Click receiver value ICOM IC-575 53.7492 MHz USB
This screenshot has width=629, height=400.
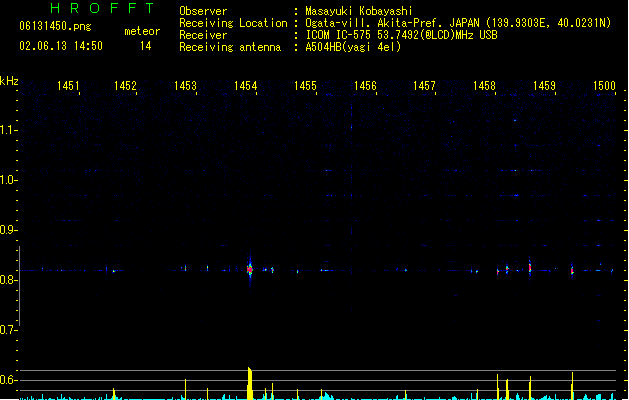click(x=401, y=35)
